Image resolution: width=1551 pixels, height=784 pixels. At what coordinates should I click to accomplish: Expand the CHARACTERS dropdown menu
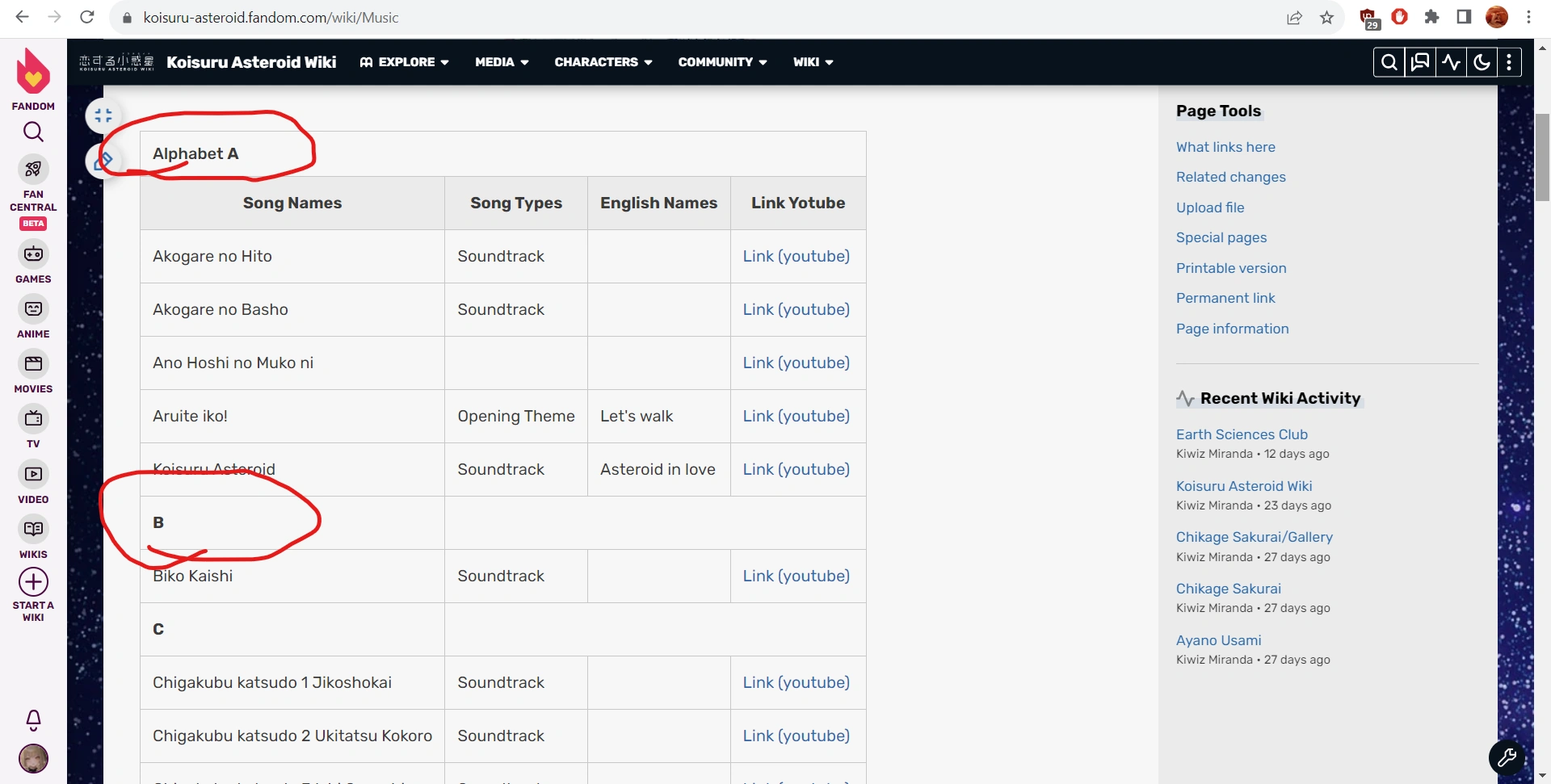(x=603, y=62)
